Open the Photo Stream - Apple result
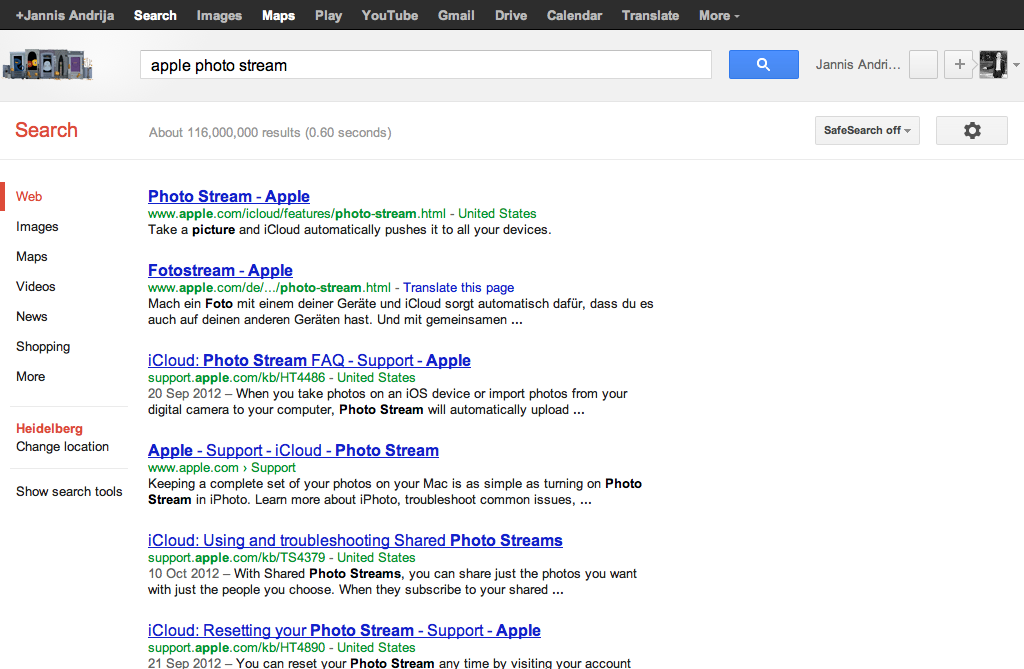The width and height of the screenshot is (1024, 669). (x=229, y=197)
